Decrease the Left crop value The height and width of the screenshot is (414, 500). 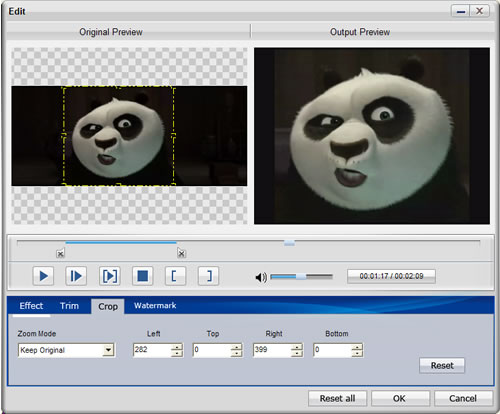(x=177, y=353)
